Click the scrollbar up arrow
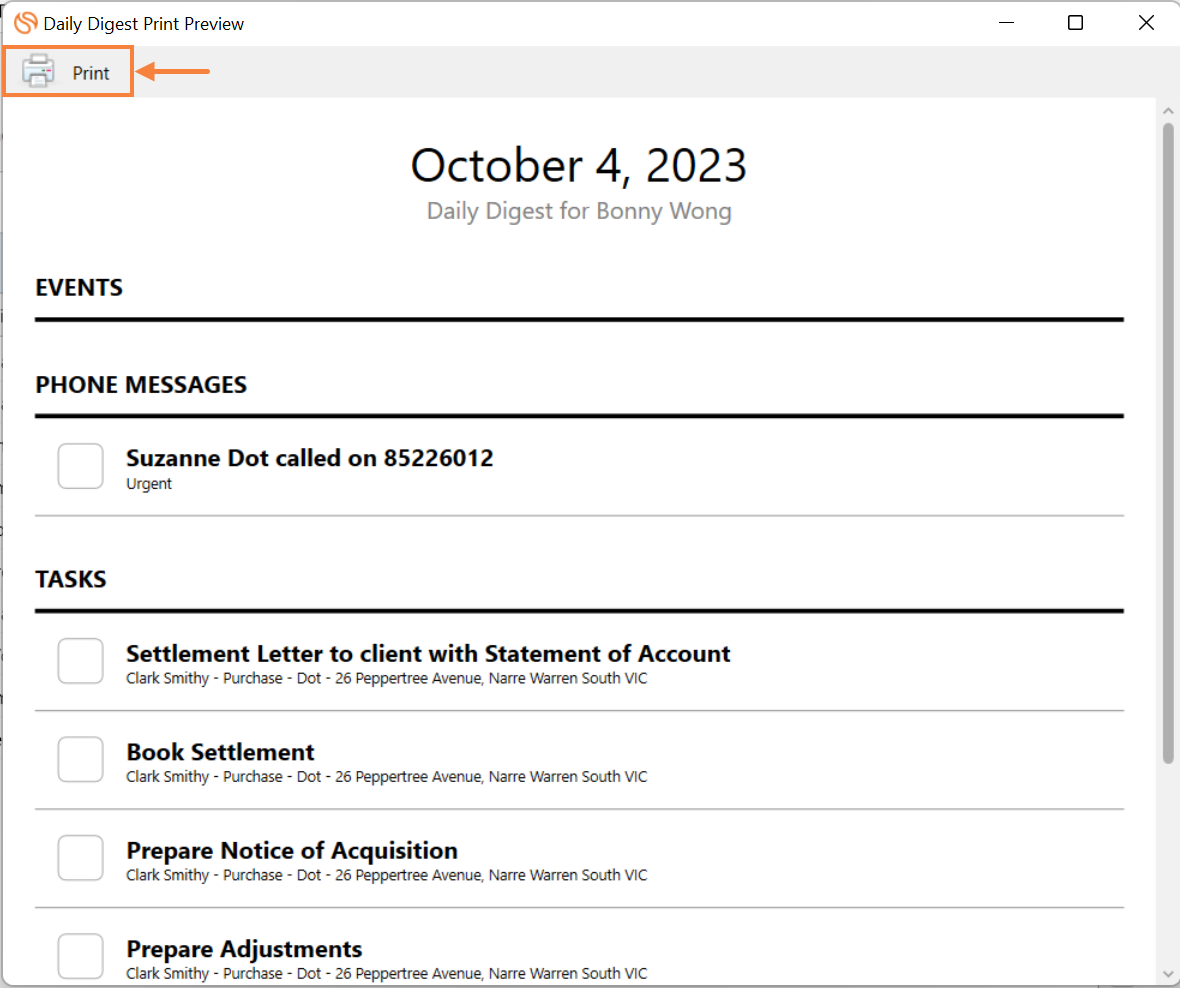Screen dimensions: 1180x988 (1168, 111)
